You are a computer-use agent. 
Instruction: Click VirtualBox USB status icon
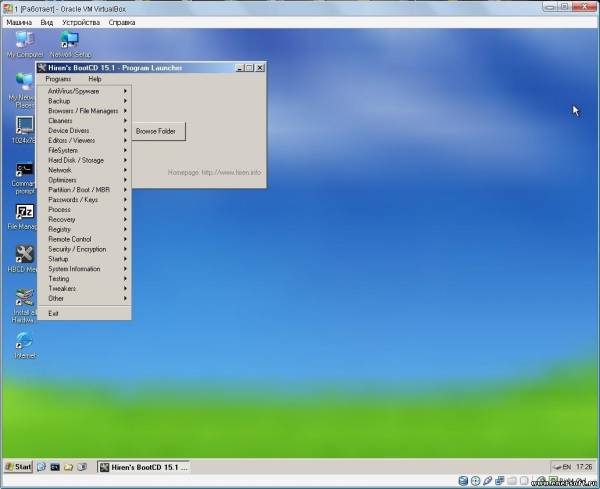(488, 481)
